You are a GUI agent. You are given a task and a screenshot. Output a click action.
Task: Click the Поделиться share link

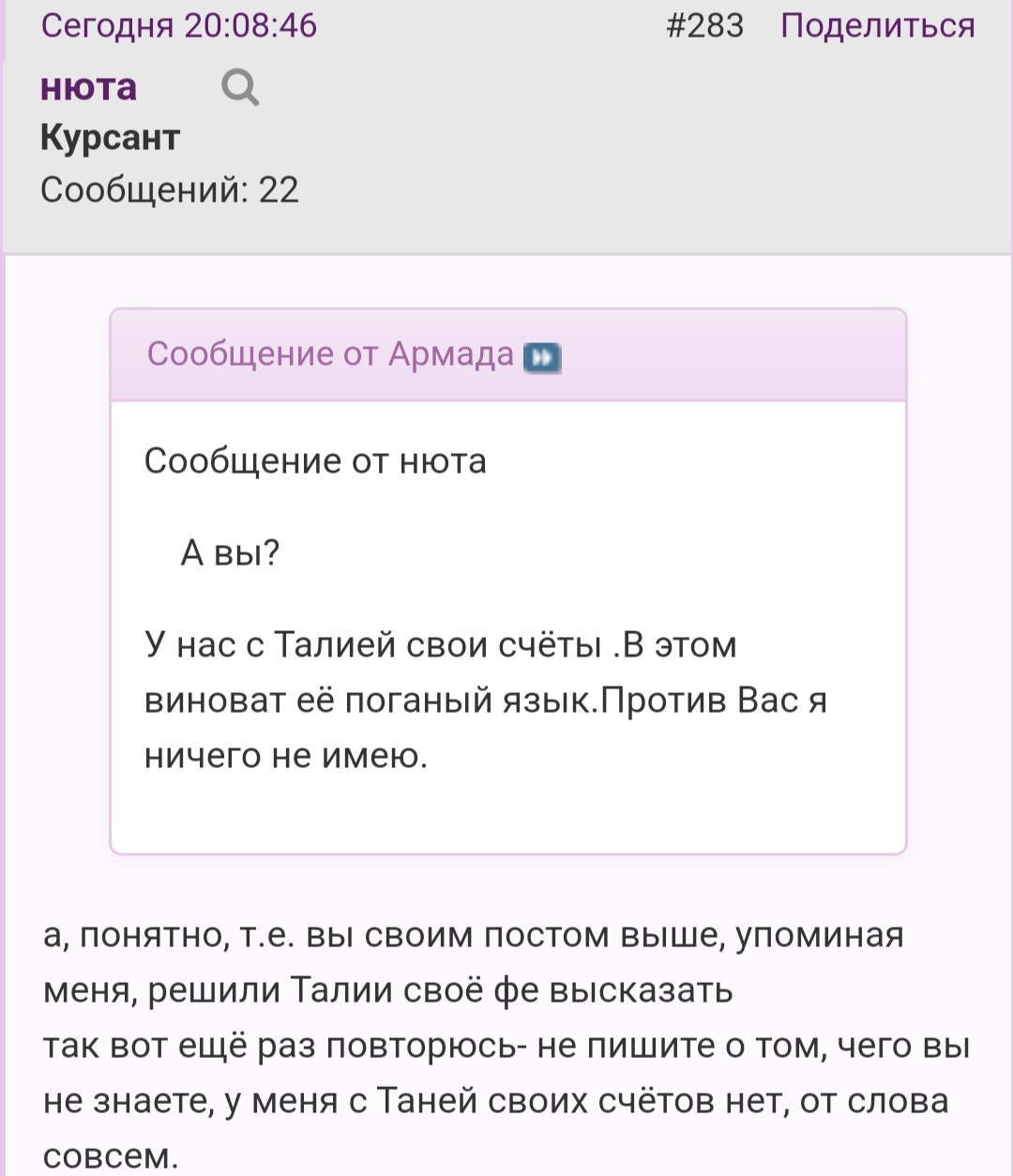878,25
